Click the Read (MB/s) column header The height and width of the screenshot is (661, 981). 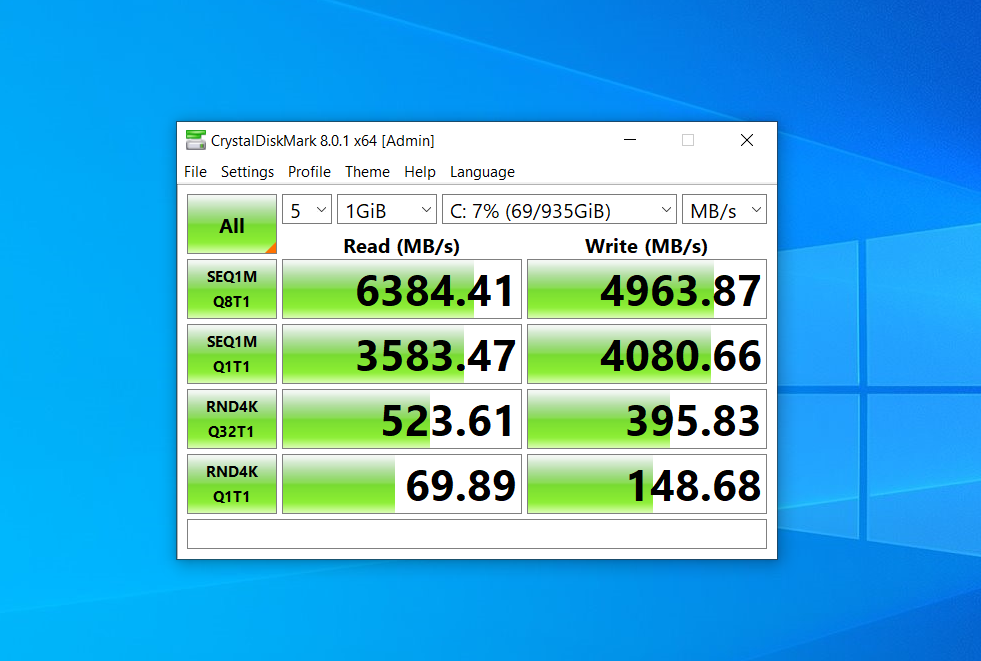[x=402, y=246]
